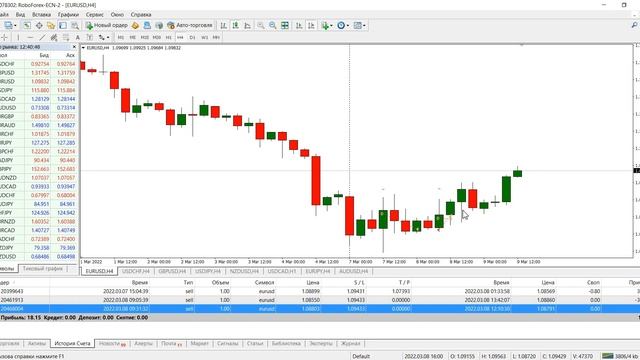
Task: Switch timeframe to W1
Action: point(204,37)
